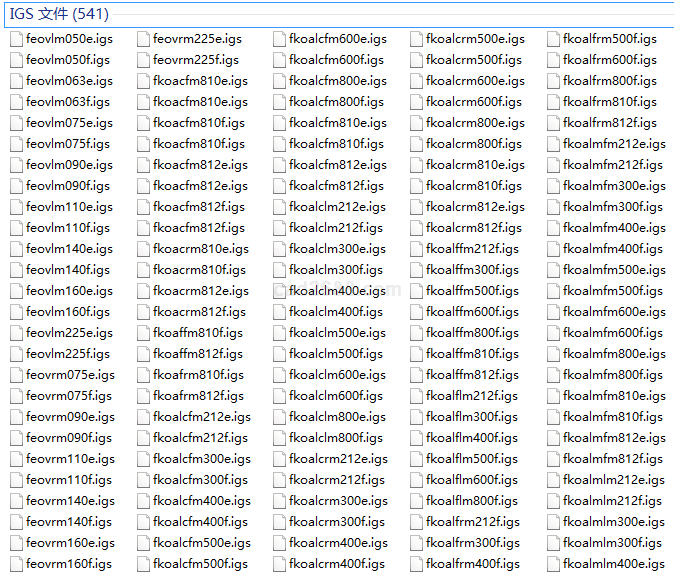Image resolution: width=674 pixels, height=577 pixels.
Task: Click the file icon of fkoalcfm600e.igs
Action: 279,39
